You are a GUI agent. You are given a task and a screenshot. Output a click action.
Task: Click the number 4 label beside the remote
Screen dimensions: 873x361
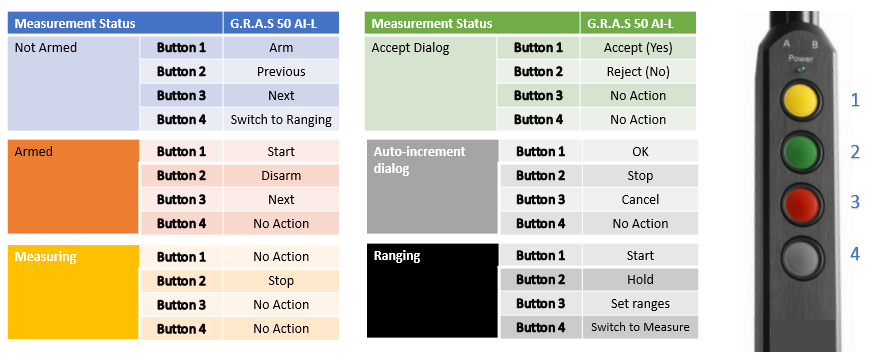(855, 254)
